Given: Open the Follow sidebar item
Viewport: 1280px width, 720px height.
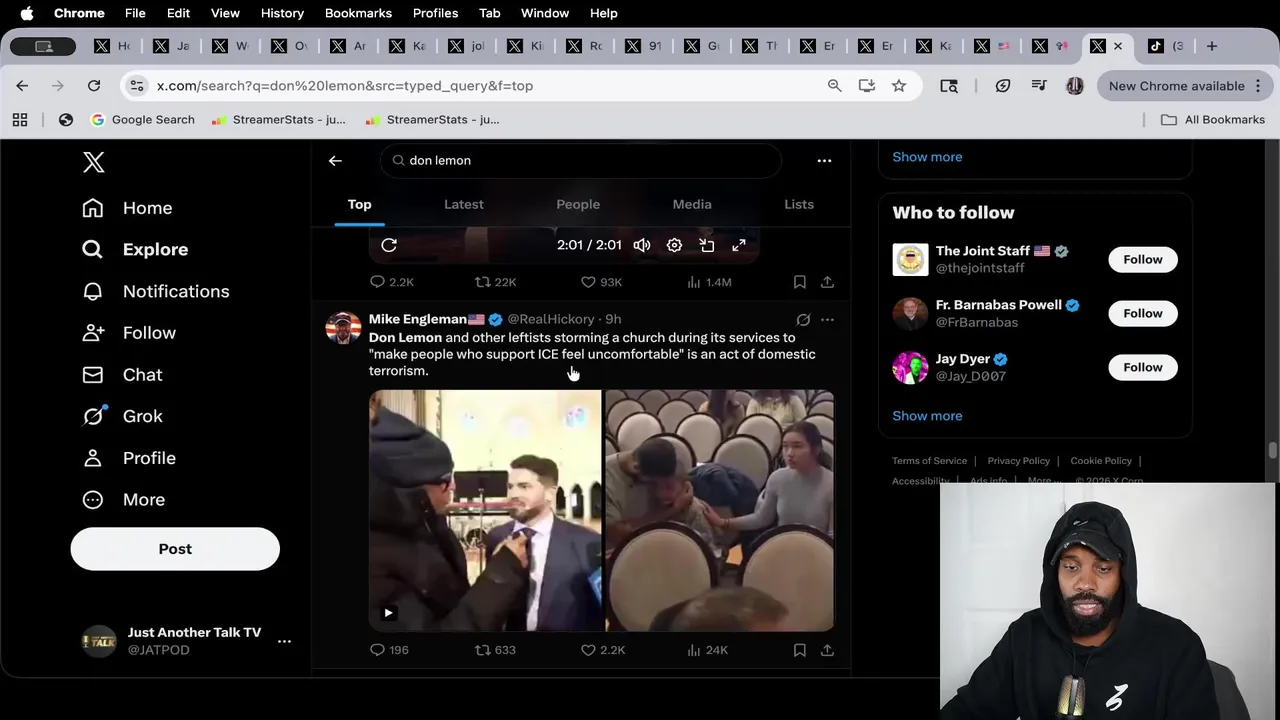Looking at the screenshot, I should [129, 333].
